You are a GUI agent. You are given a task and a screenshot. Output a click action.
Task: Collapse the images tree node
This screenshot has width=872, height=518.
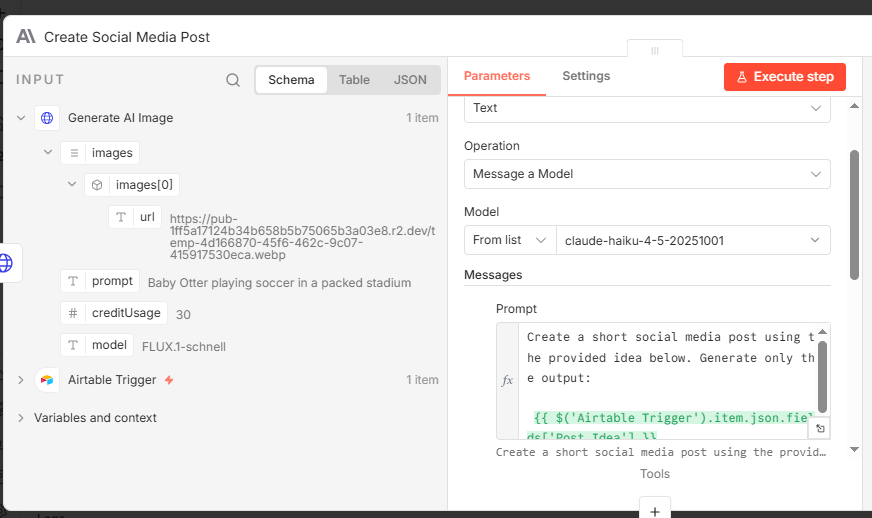coord(48,152)
